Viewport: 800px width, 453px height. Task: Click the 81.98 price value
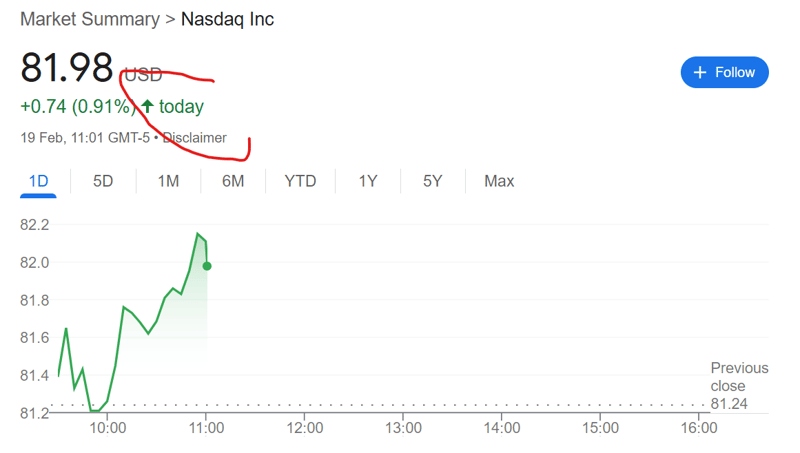tap(67, 68)
